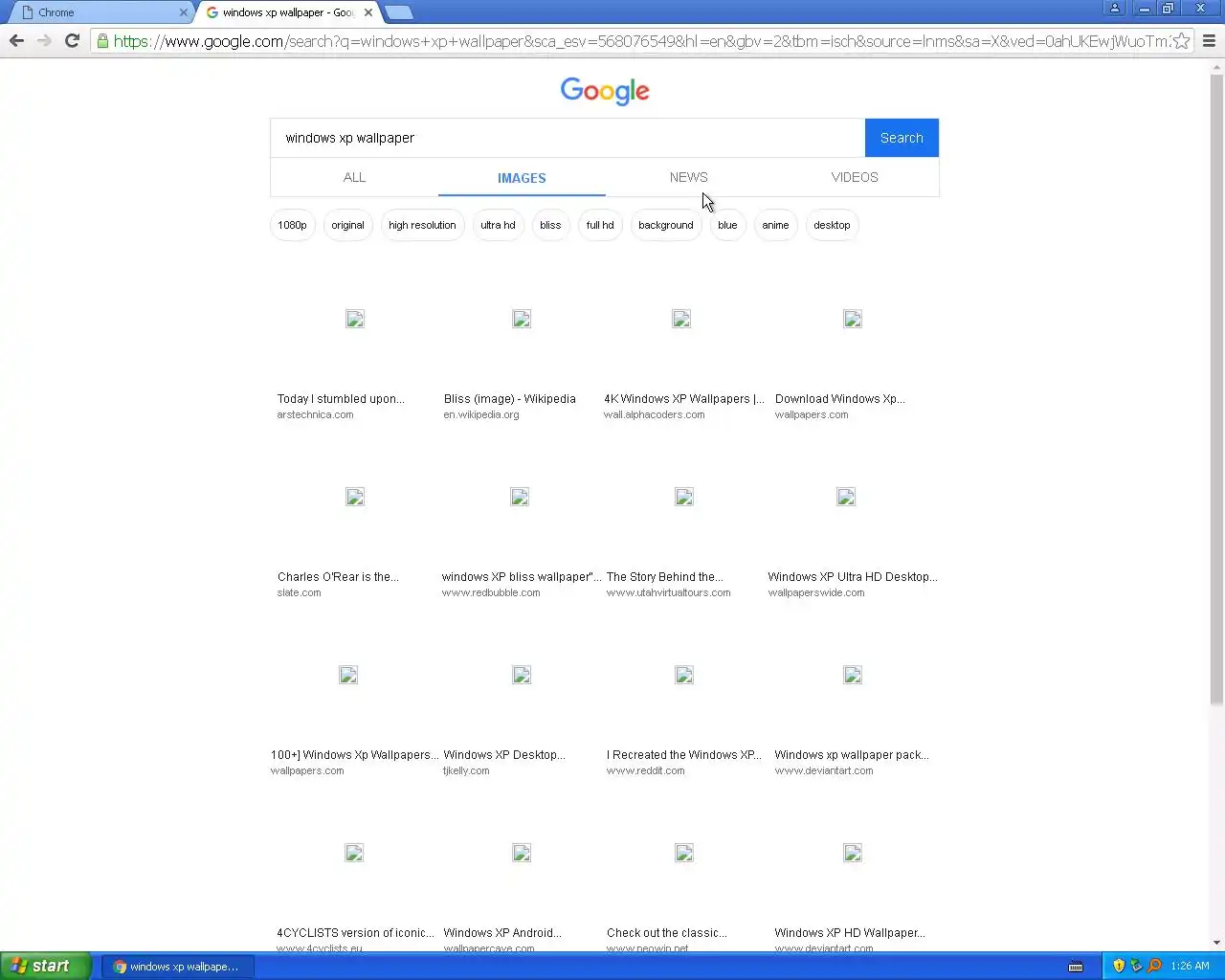1225x980 pixels.
Task: Apply the original filter chip
Action: point(347,225)
